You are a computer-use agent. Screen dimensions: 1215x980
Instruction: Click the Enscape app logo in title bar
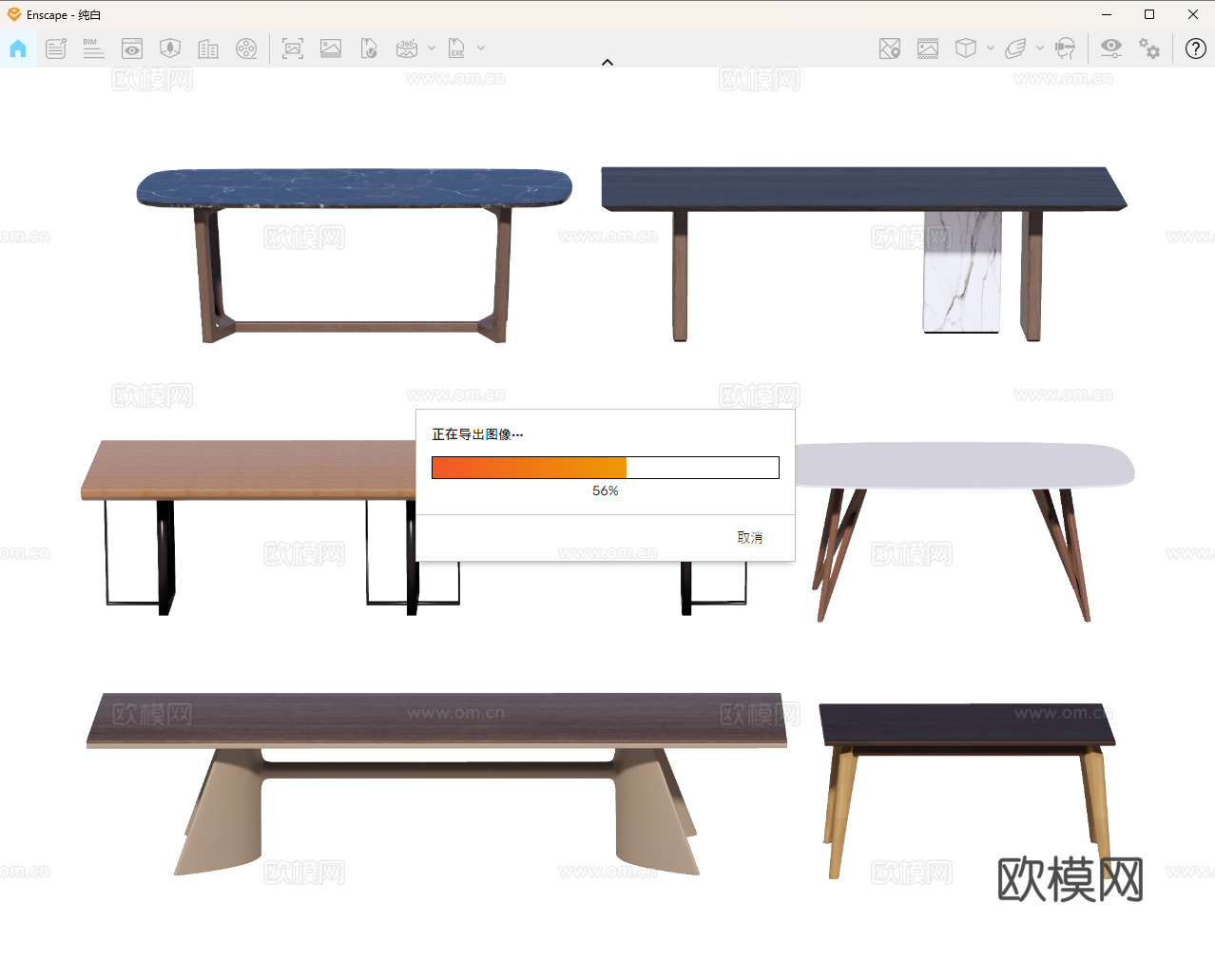14,14
